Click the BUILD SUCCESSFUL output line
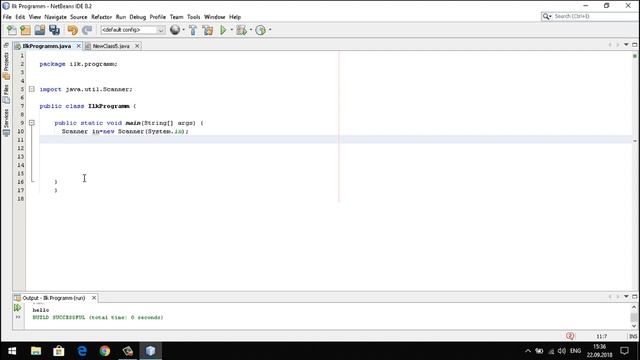640x360 pixels. click(x=98, y=318)
